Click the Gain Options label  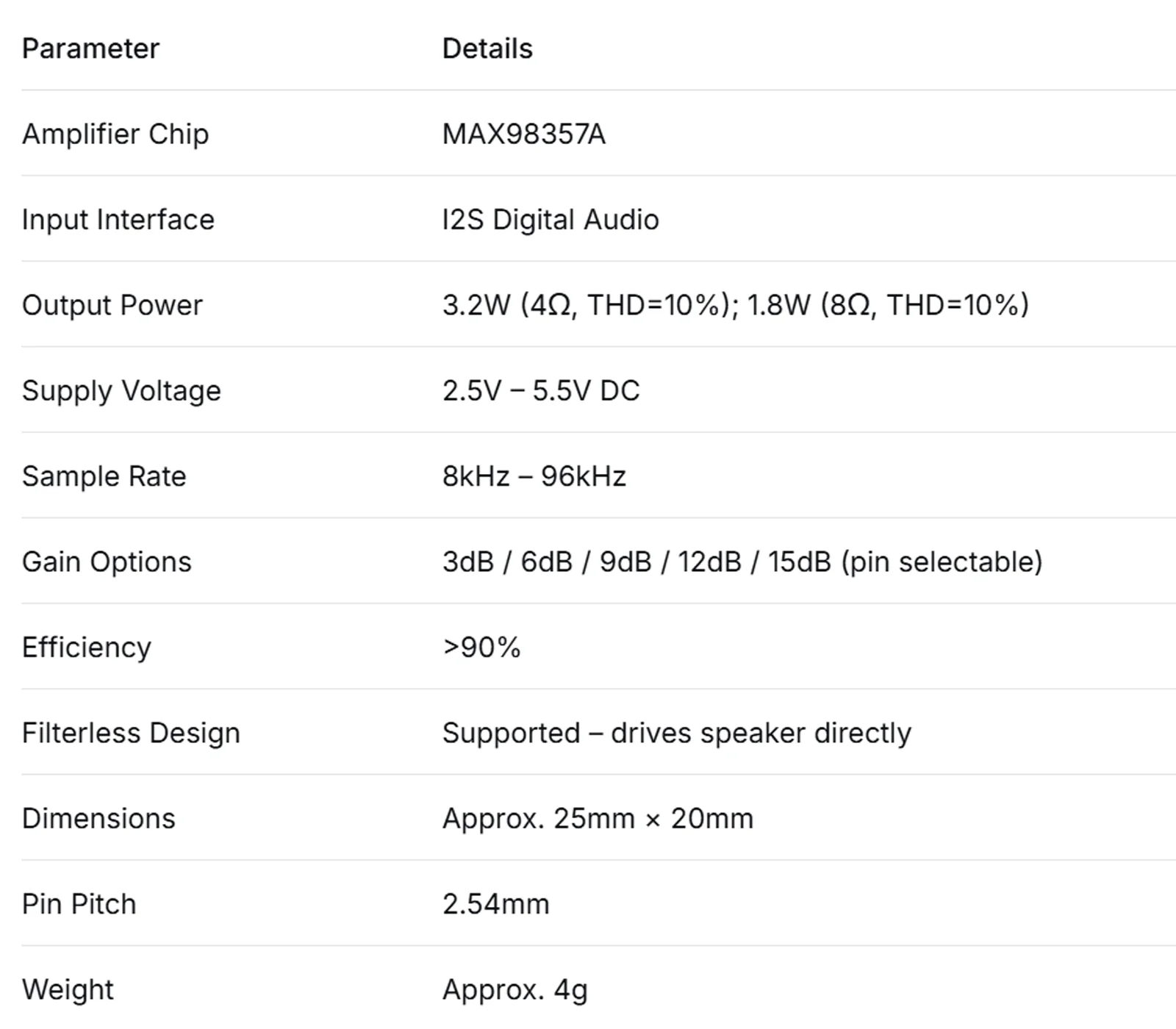107,562
